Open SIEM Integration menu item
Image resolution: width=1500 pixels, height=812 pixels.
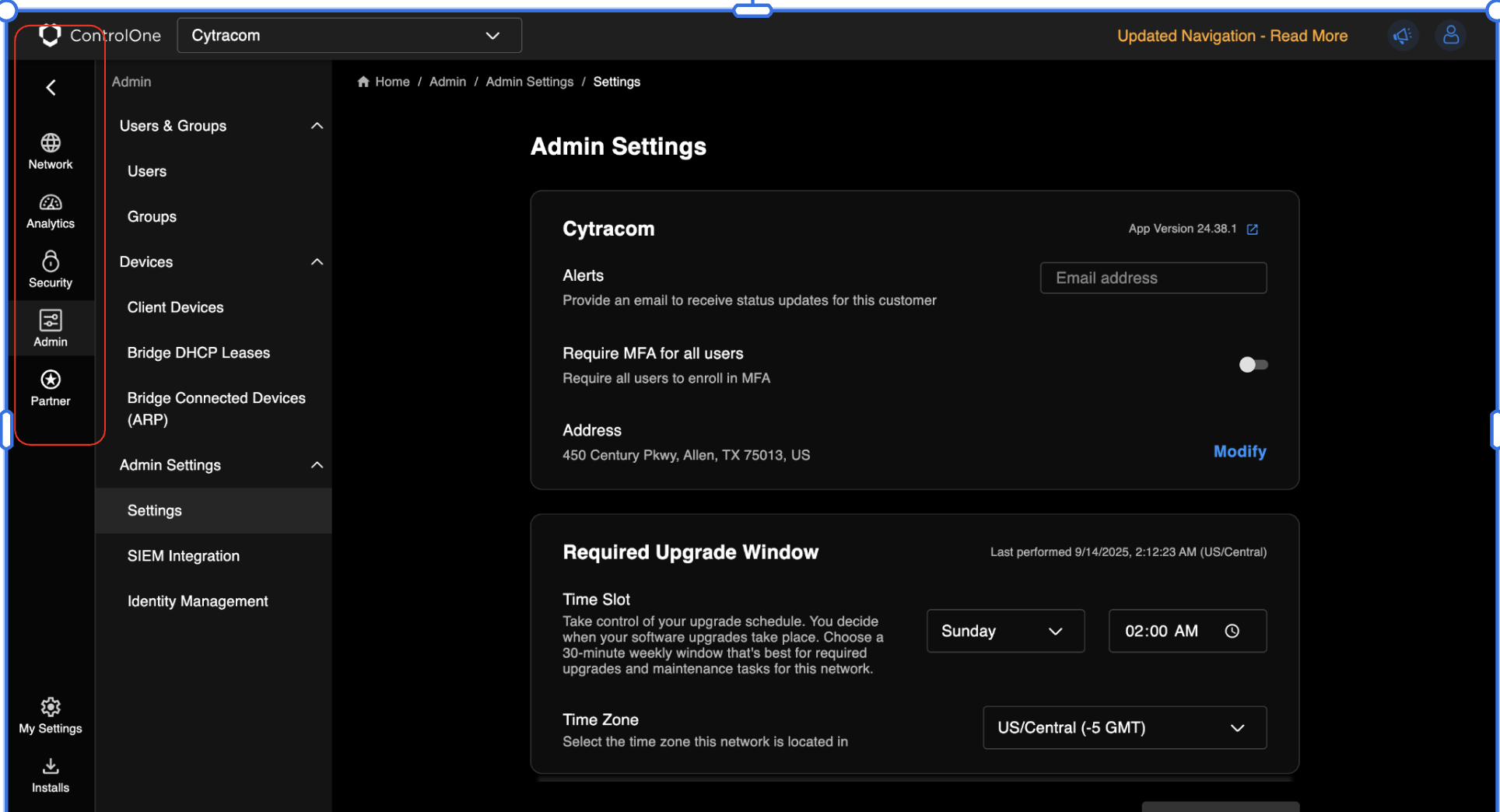pyautogui.click(x=184, y=556)
